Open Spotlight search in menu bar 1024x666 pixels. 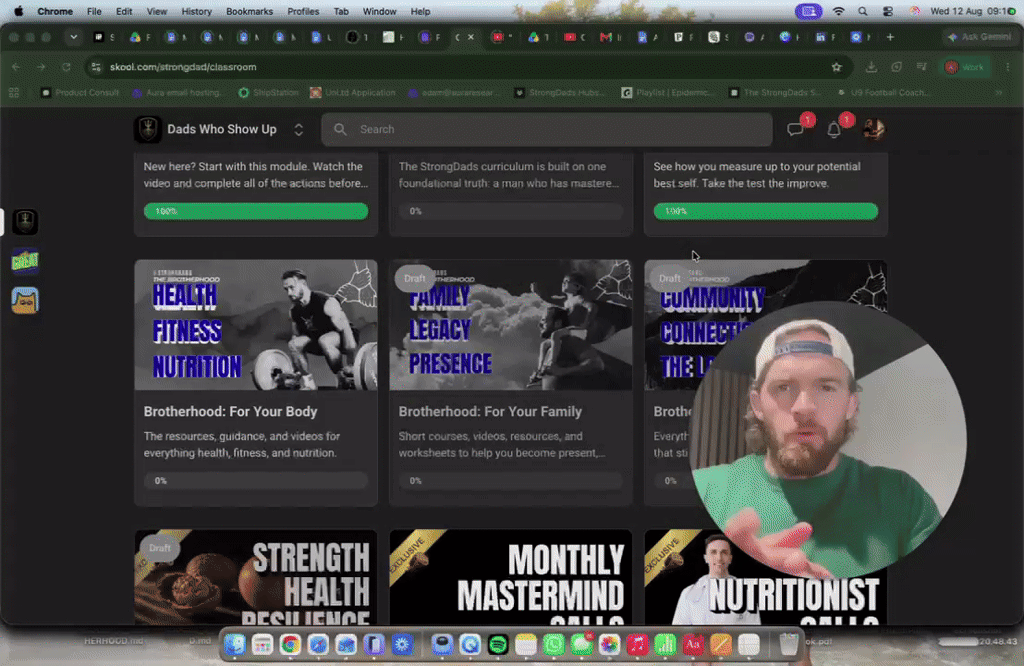863,11
